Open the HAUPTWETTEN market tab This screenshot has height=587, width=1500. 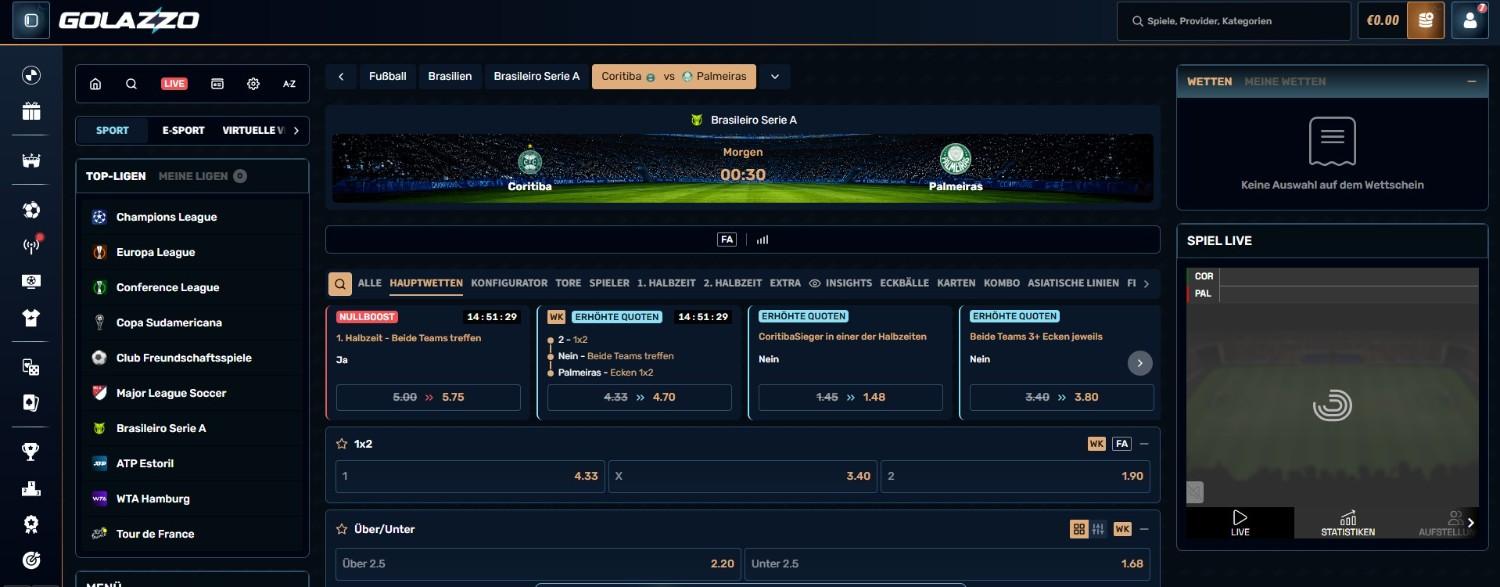click(426, 283)
